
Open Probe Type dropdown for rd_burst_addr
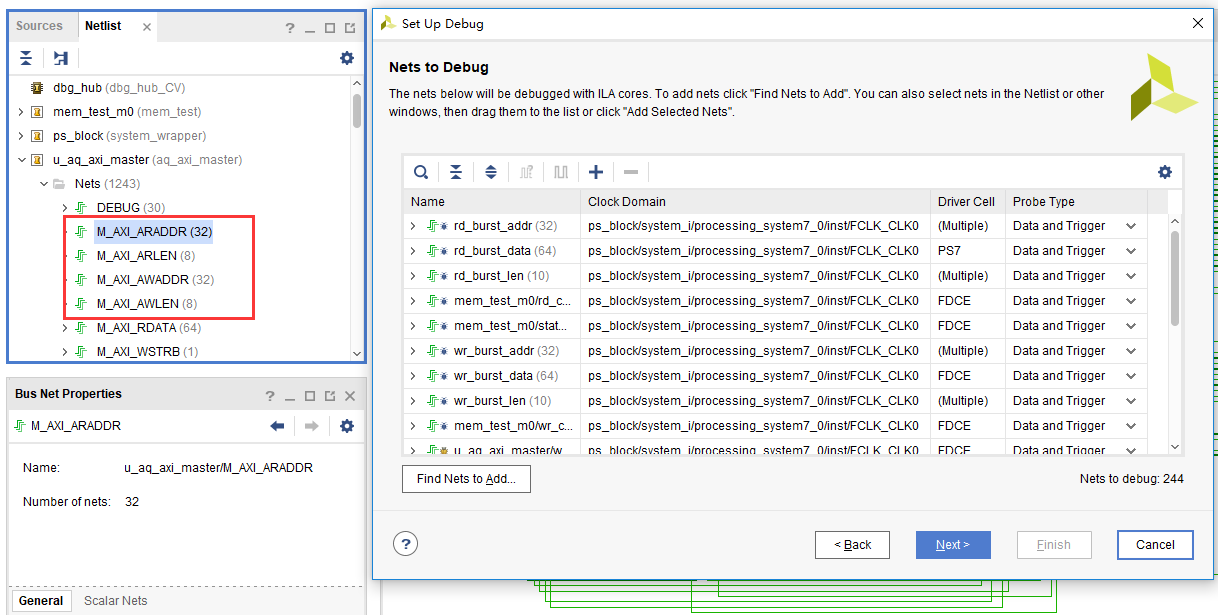[x=1131, y=226]
